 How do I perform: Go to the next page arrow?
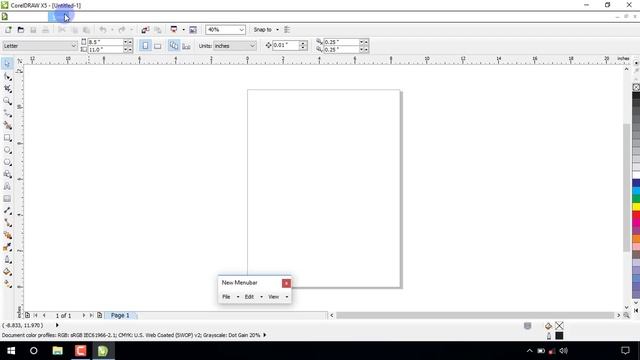[x=84, y=316]
